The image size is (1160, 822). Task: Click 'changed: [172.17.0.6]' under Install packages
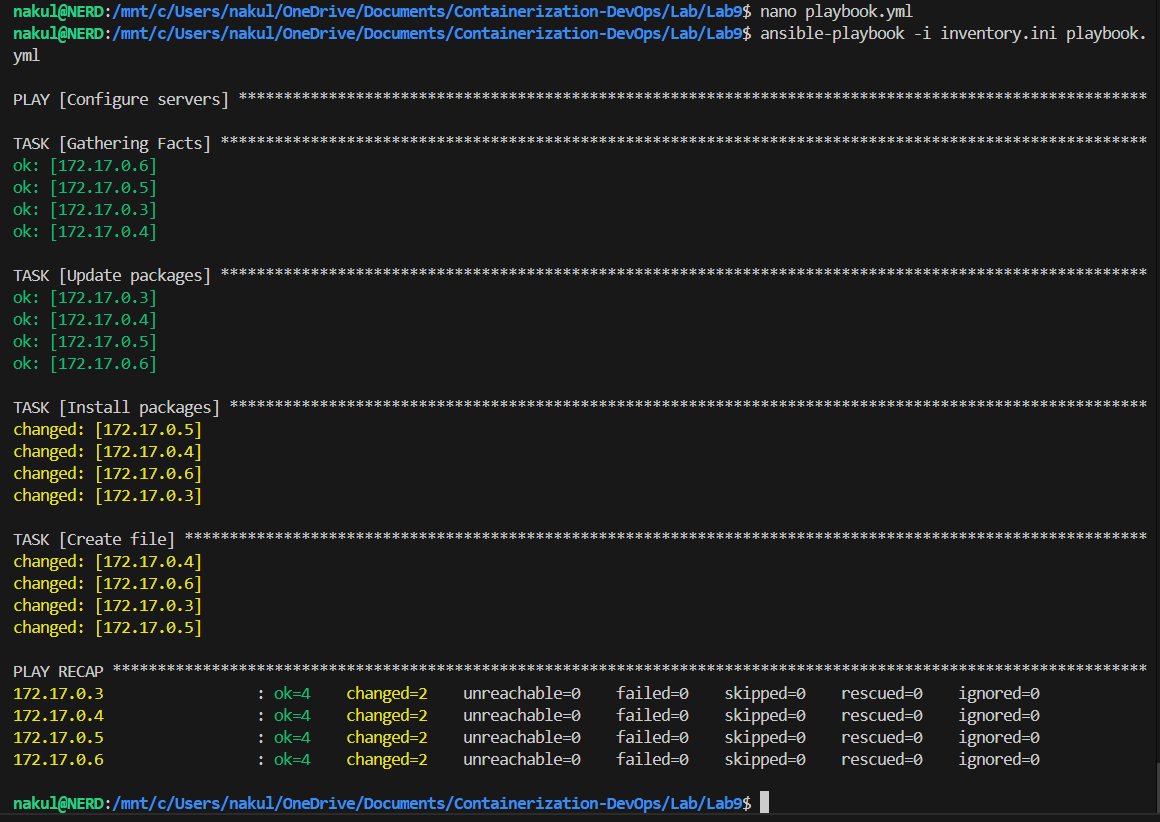pyautogui.click(x=107, y=474)
